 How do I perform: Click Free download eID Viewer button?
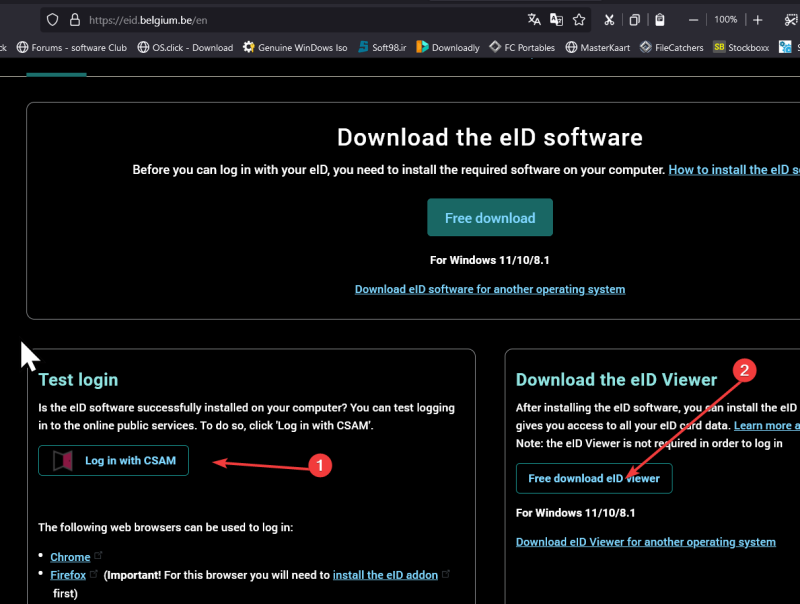594,478
